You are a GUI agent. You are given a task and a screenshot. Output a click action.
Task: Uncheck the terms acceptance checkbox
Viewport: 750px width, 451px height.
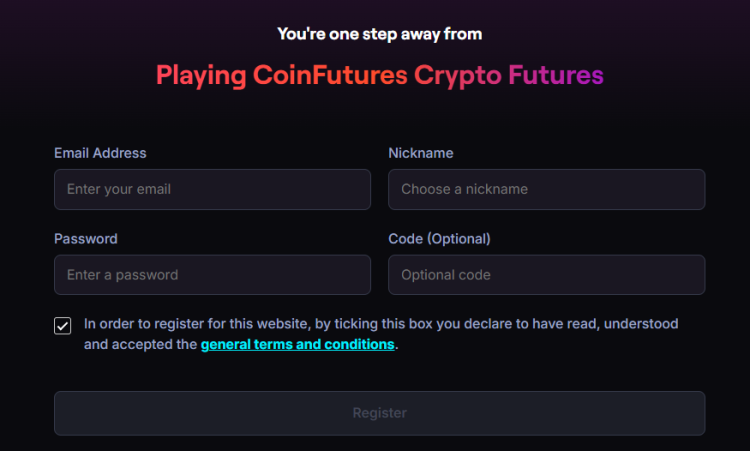coord(63,326)
